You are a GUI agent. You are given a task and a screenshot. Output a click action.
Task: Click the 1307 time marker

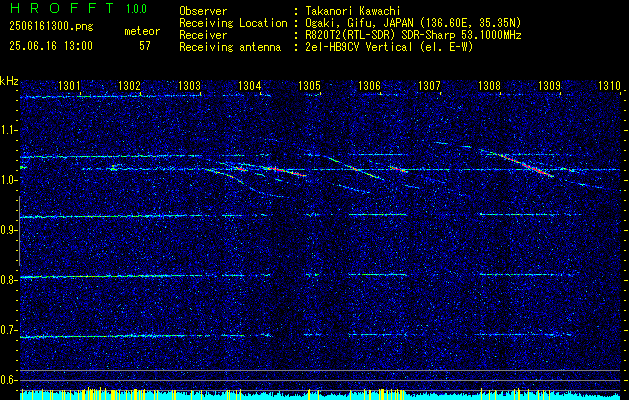coord(429,85)
